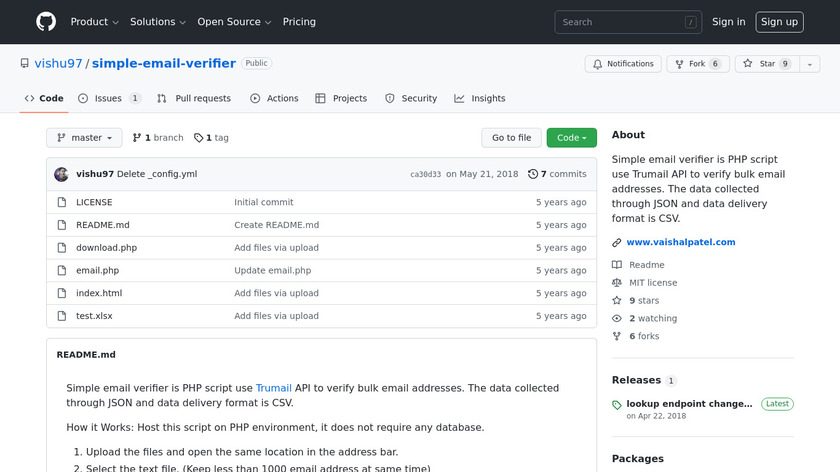The image size is (840, 472).
Task: Click Go to file button
Action: (x=512, y=138)
